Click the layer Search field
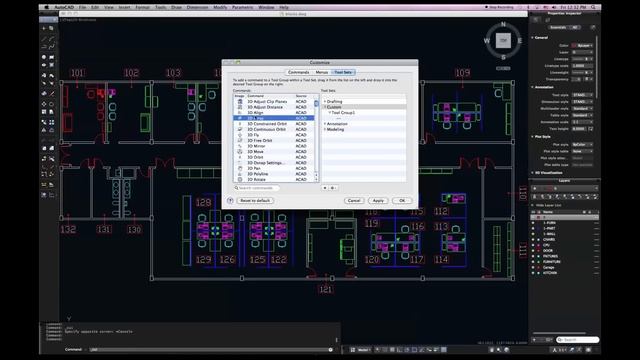The height and width of the screenshot is (360, 640). [x=578, y=340]
